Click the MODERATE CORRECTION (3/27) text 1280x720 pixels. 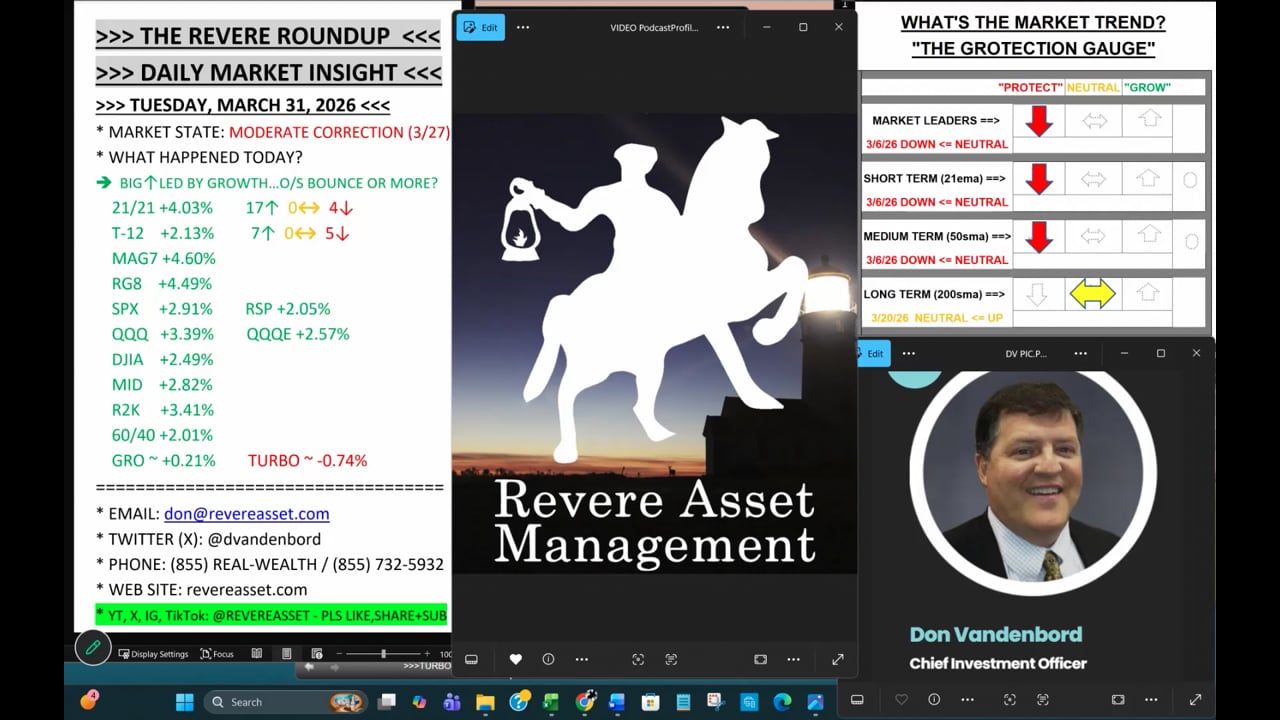[x=339, y=132]
